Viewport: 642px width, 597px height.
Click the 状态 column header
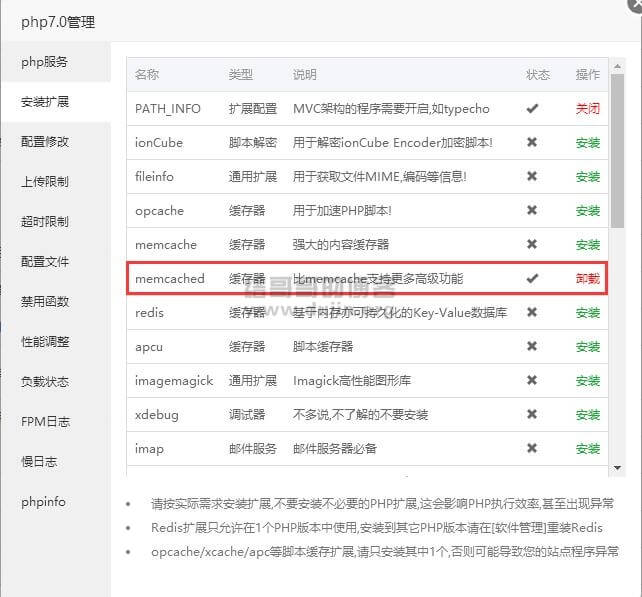538,75
